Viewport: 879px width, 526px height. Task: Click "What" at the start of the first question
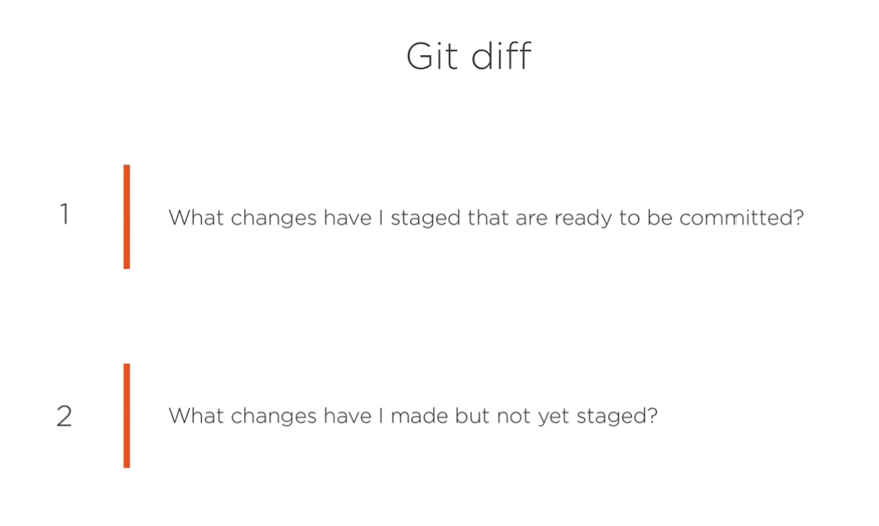pyautogui.click(x=196, y=218)
